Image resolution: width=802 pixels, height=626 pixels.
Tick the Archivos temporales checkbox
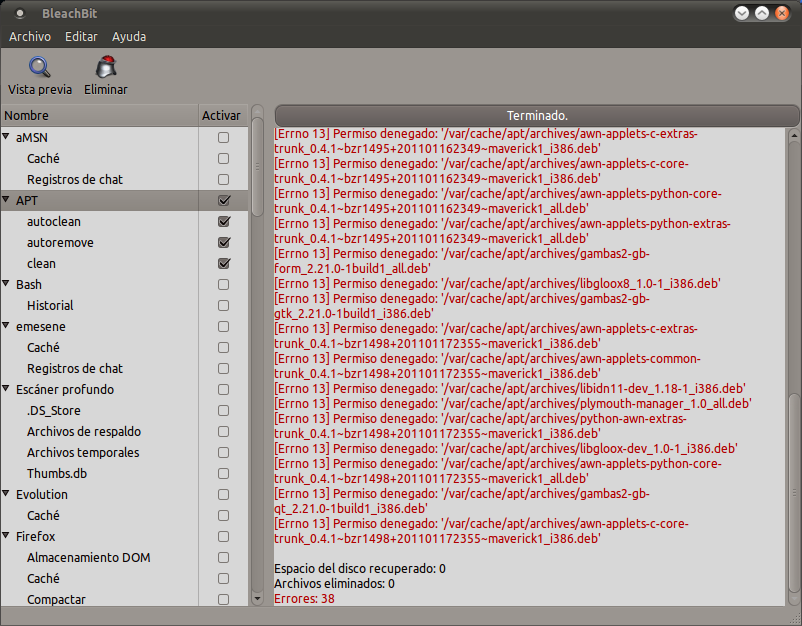pos(224,452)
